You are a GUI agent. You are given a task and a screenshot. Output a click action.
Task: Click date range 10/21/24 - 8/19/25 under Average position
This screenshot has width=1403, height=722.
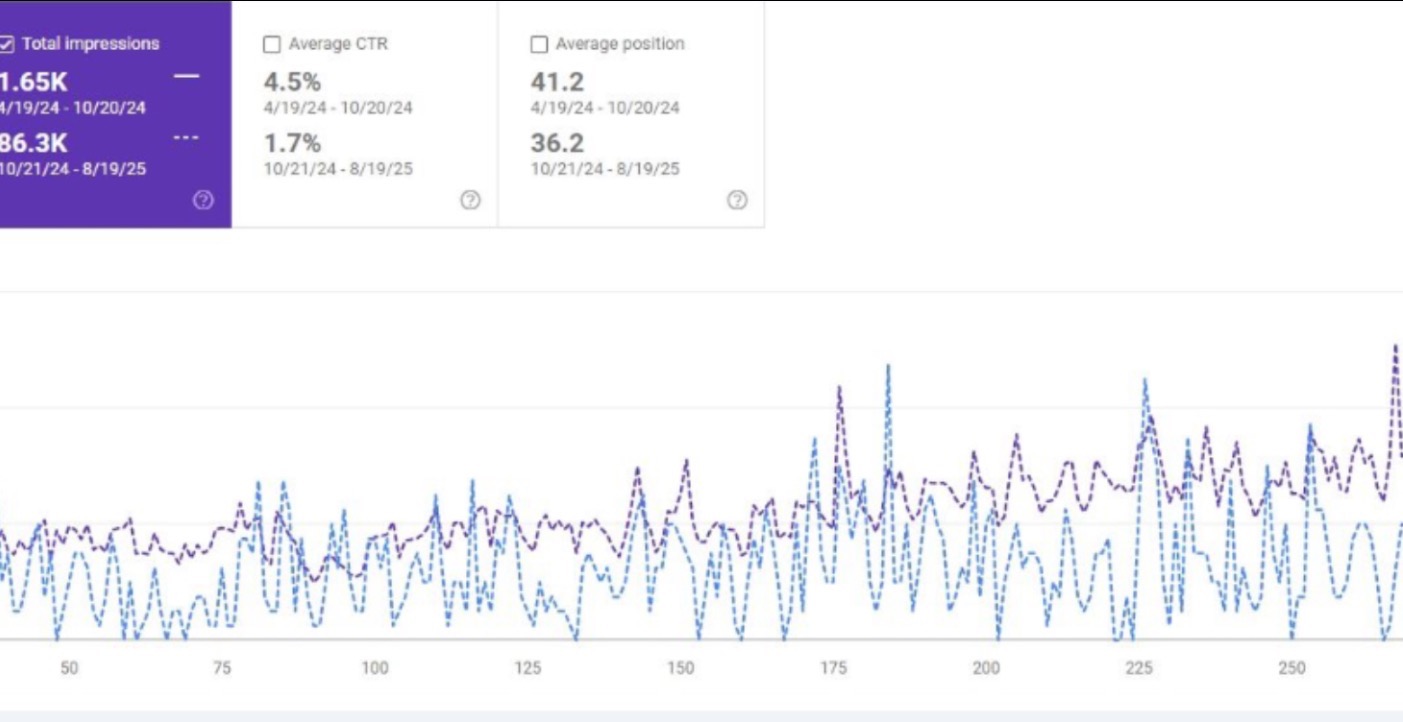coord(605,169)
